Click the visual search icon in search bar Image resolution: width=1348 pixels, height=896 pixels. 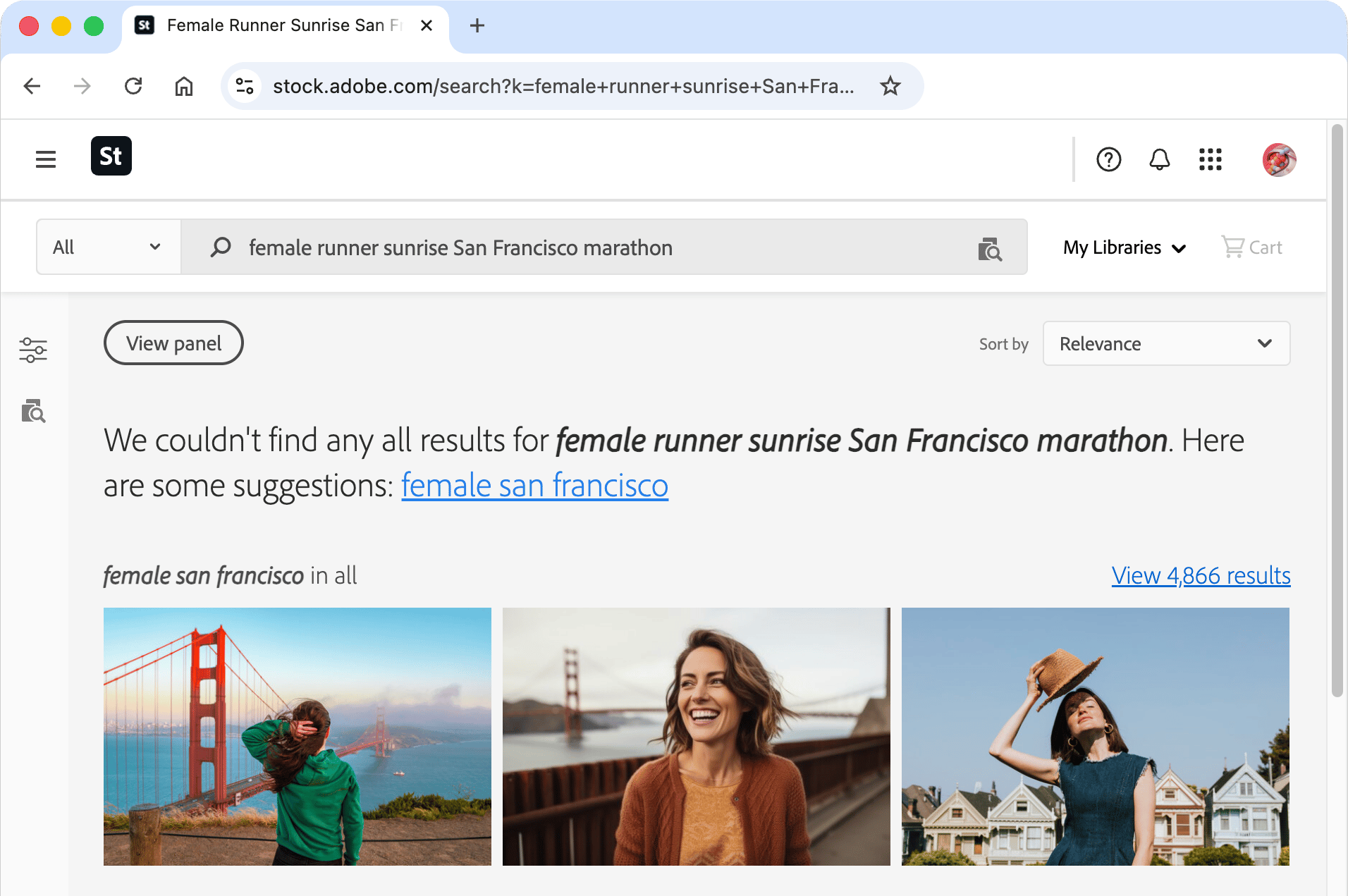[990, 249]
